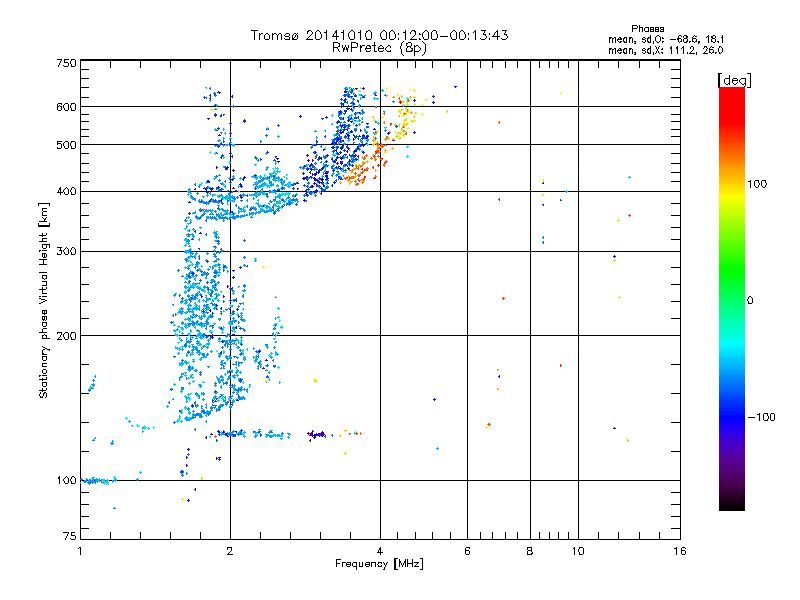Viewport: 800px width, 600px height.
Task: Click the '[deg]' colorbar unit label
Action: tap(734, 80)
